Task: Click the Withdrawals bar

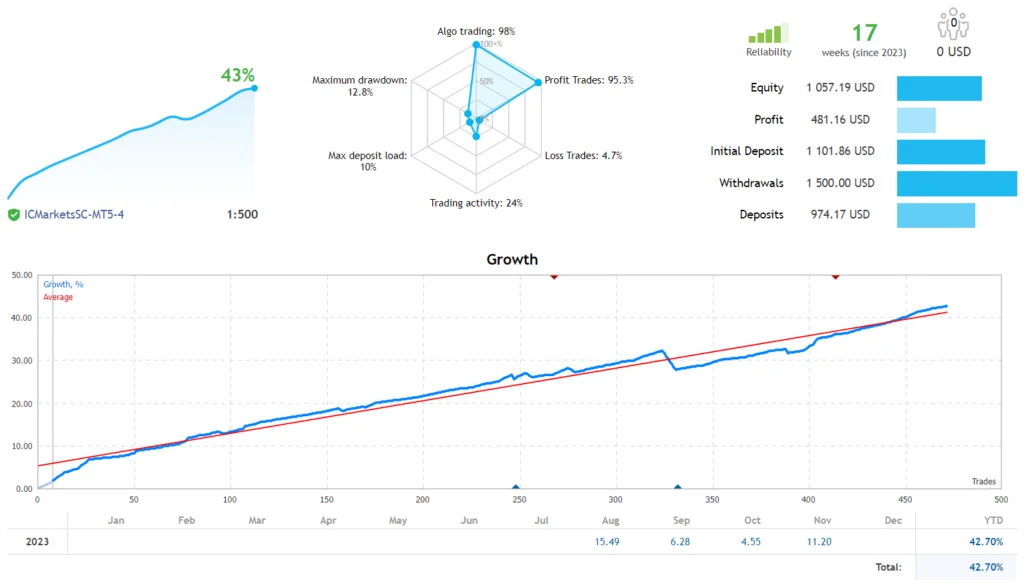Action: (x=956, y=183)
